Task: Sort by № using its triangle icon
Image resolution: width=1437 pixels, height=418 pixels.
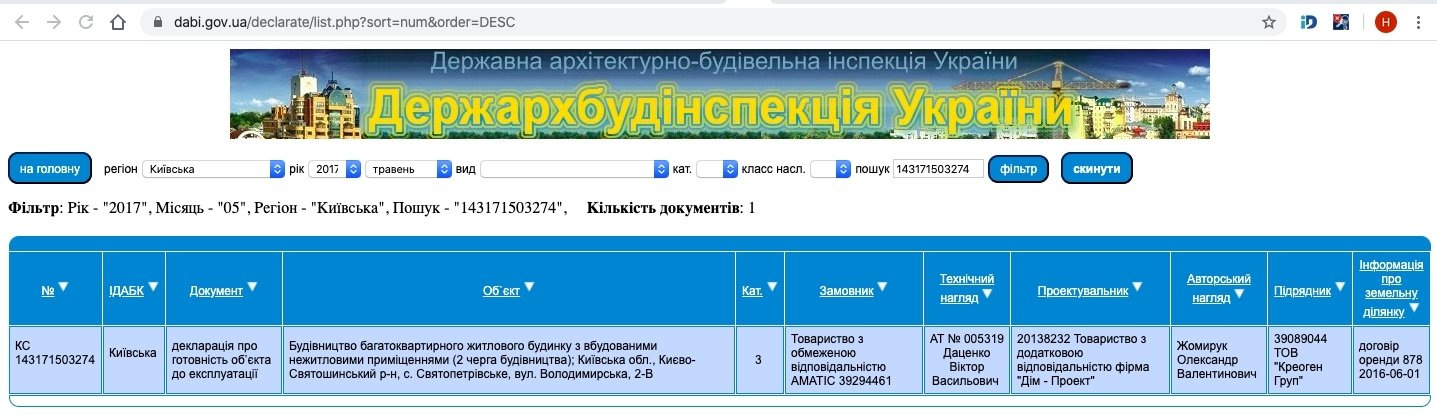Action: (x=63, y=287)
